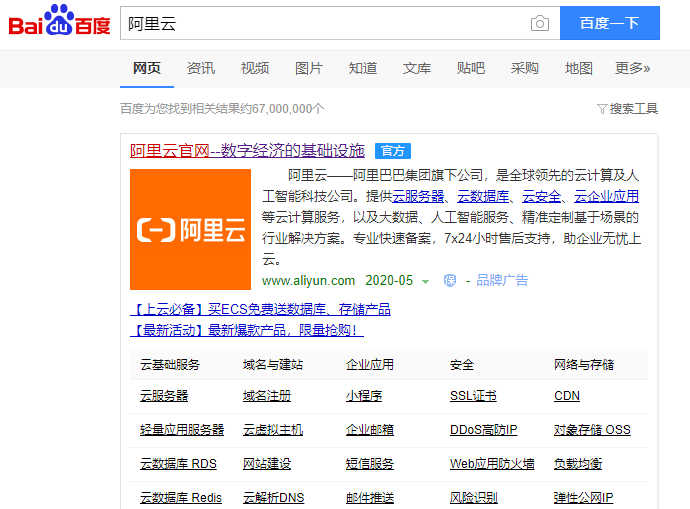Open 云数据库 Redis link
The width and height of the screenshot is (690, 509).
tap(181, 498)
